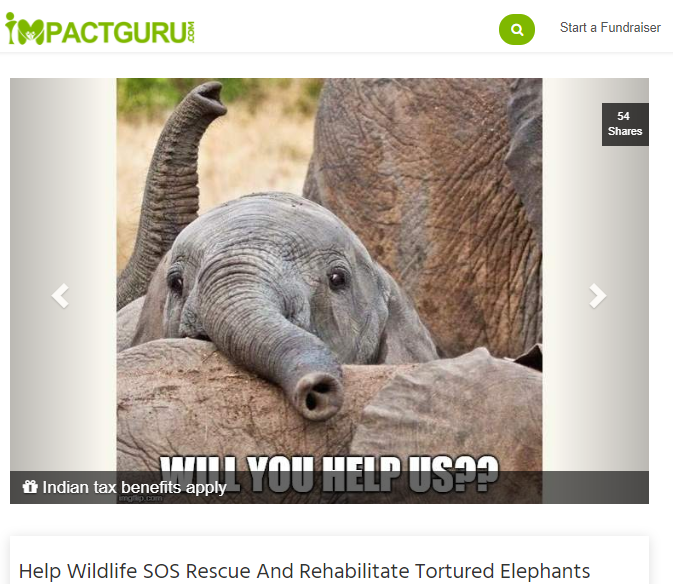Advance to the next slideshow image
This screenshot has height=584, width=673.
[x=597, y=296]
